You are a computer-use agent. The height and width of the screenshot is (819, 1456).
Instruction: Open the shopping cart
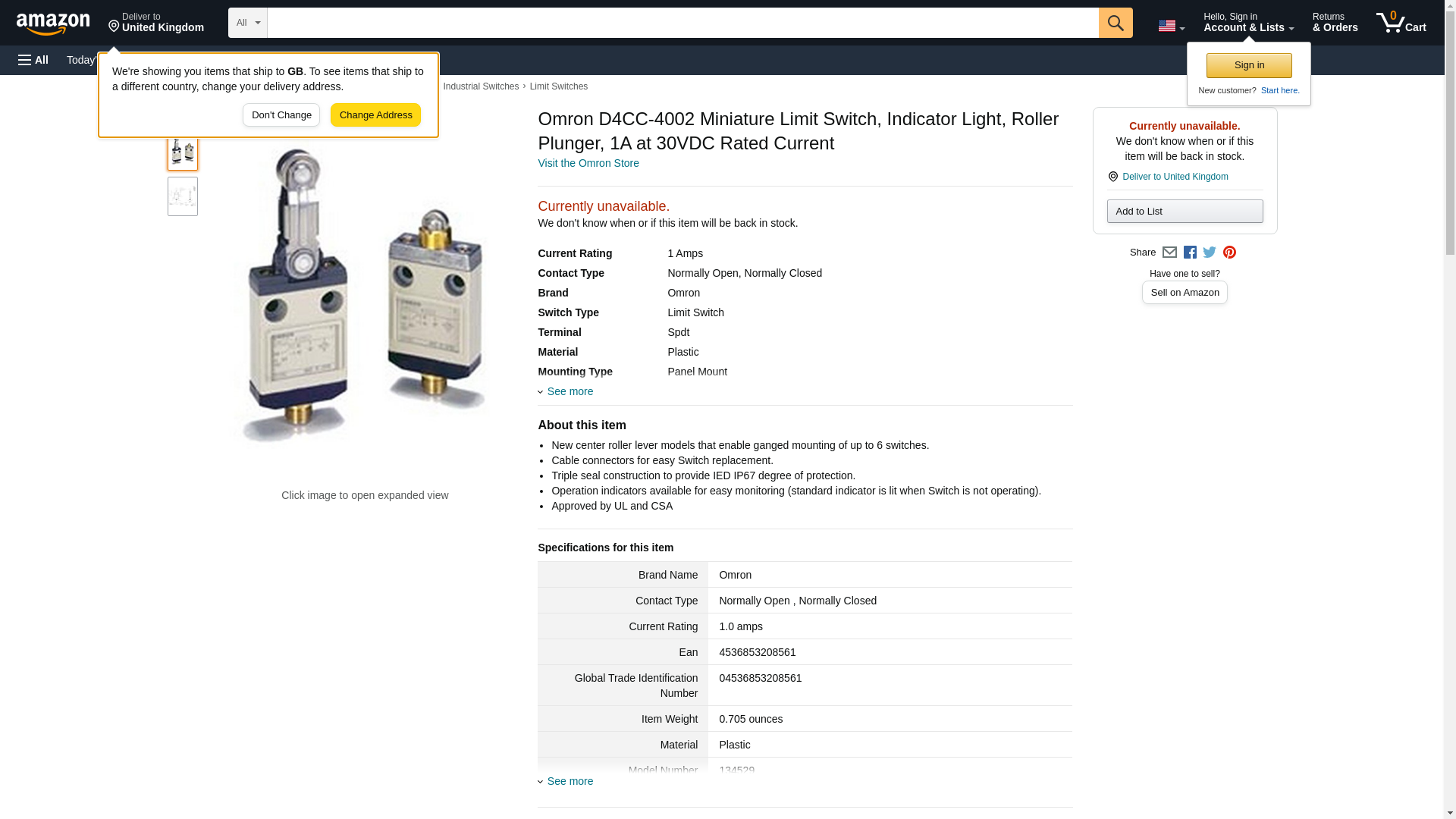(1401, 23)
